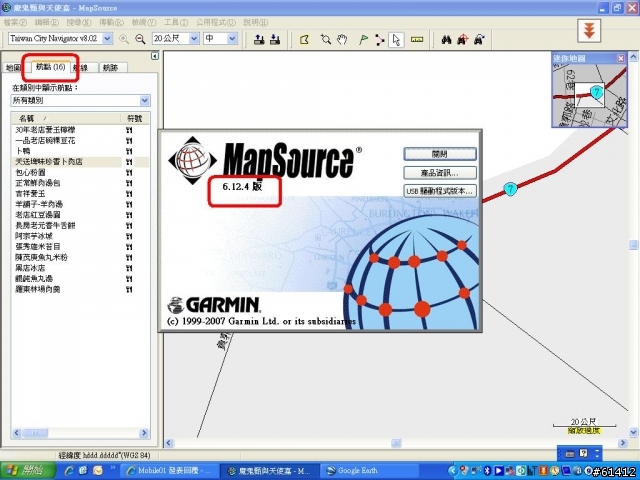
Task: Click the Find Places binoculars icon
Action: coord(447,40)
